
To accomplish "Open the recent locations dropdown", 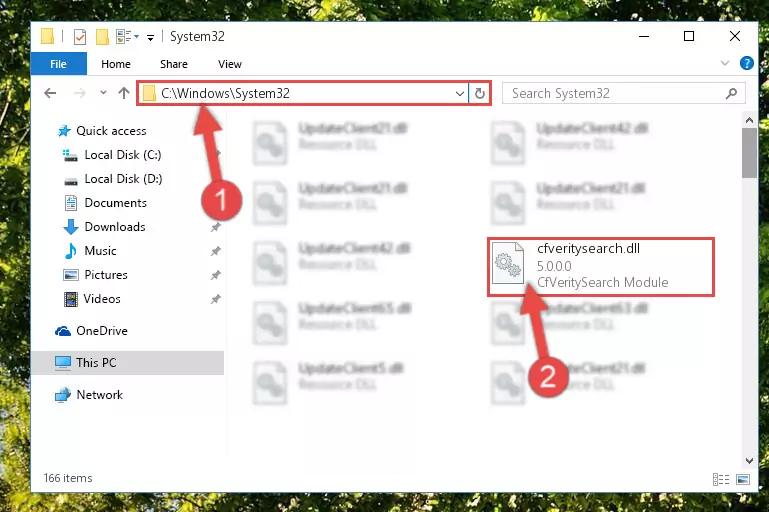I will coord(103,92).
